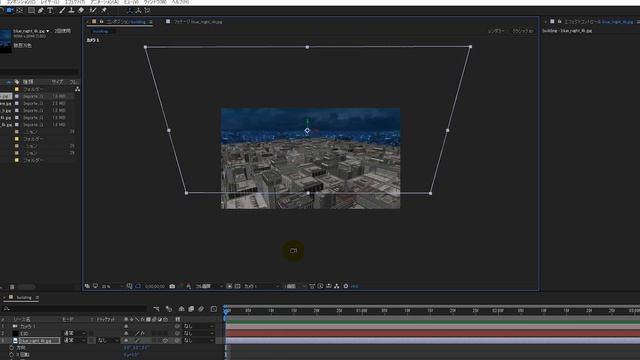Open parent dropdown for layer 2

[x=199, y=333]
